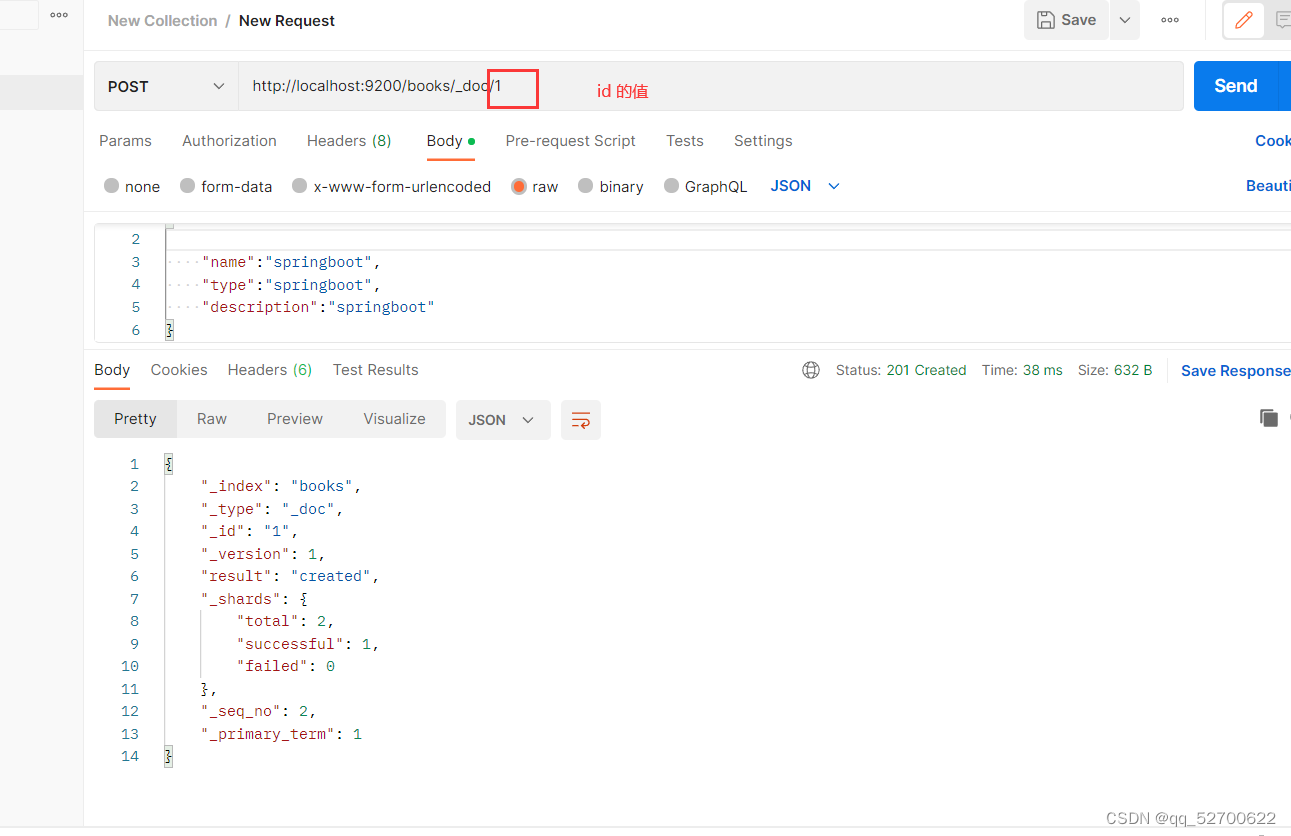Open the JSON body type dropdown
This screenshot has height=836, width=1291.
(805, 186)
